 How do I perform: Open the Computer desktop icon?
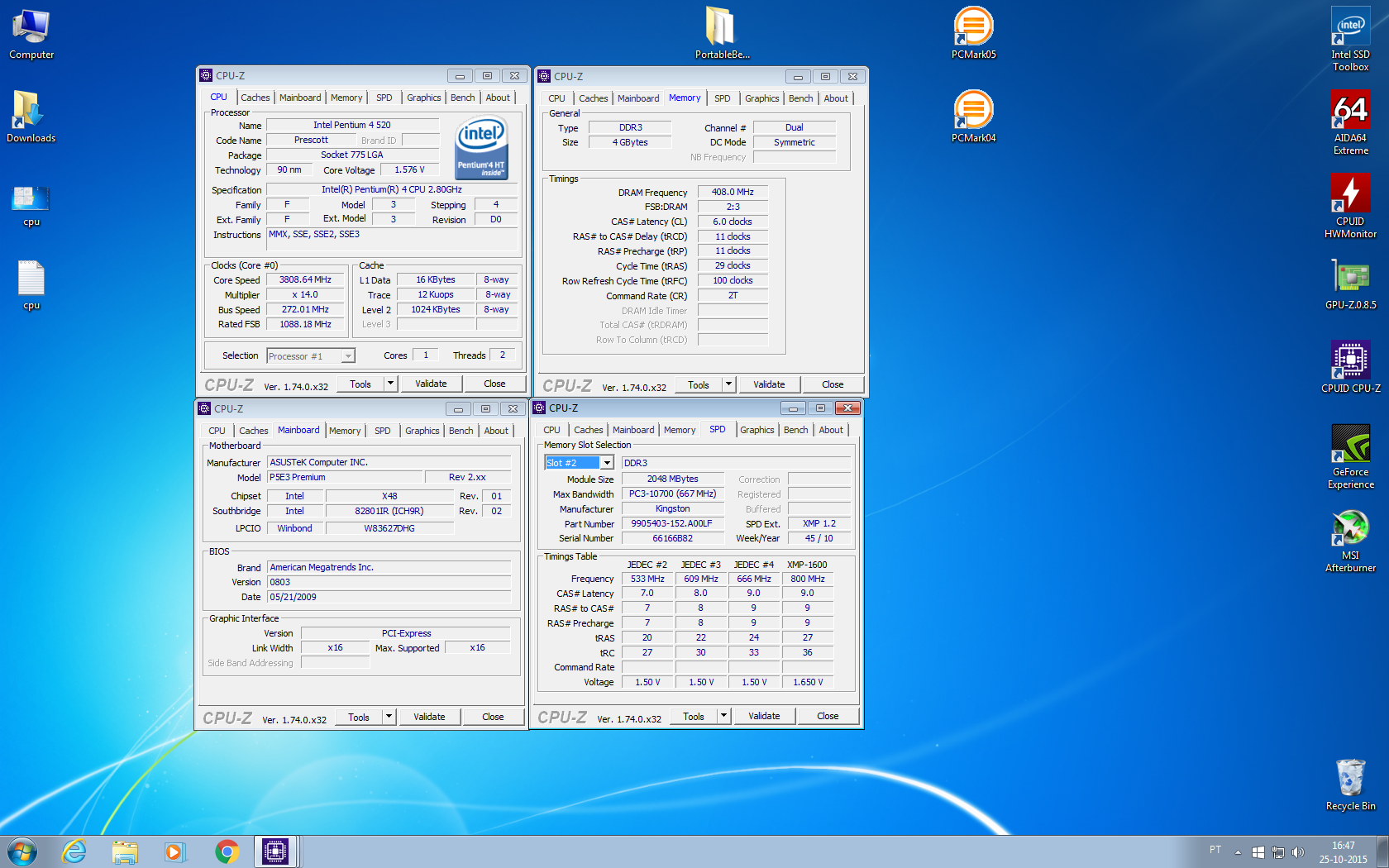pos(31,34)
